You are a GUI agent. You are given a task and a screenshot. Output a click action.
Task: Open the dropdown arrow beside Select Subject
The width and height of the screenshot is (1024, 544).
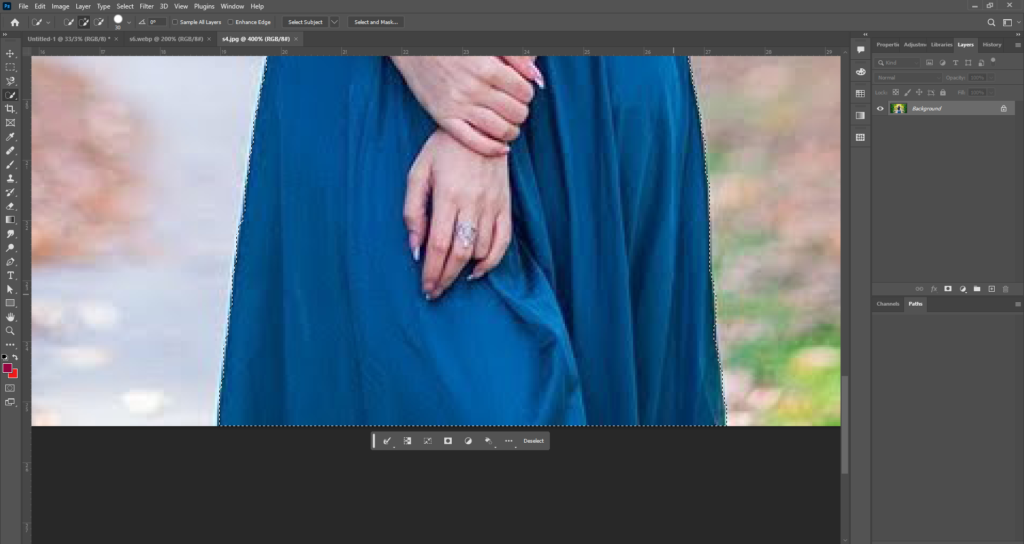[334, 22]
